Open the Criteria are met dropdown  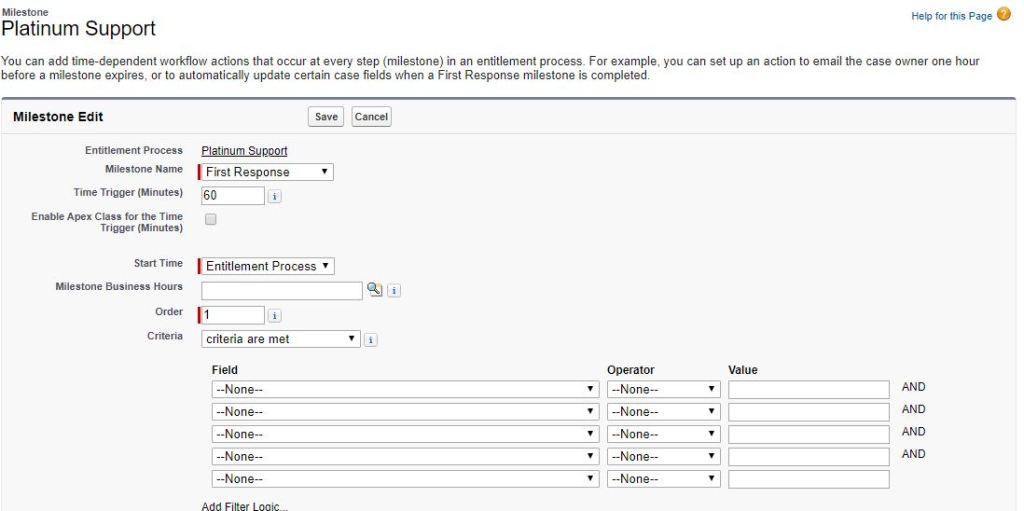click(280, 339)
